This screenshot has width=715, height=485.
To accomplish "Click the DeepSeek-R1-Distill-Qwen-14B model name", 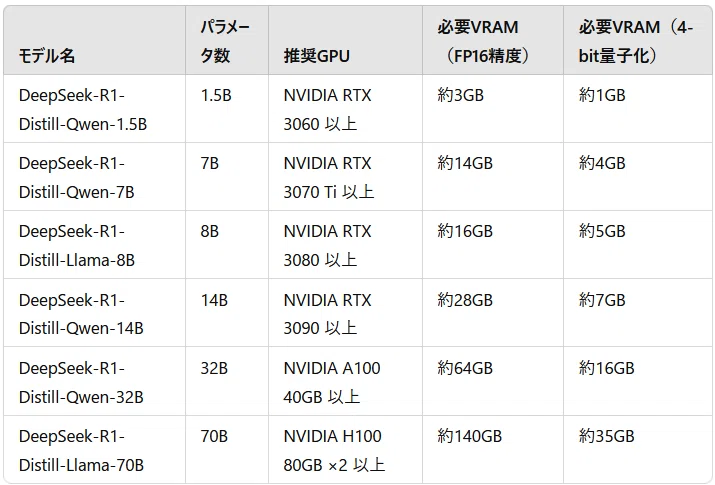I will [81, 314].
